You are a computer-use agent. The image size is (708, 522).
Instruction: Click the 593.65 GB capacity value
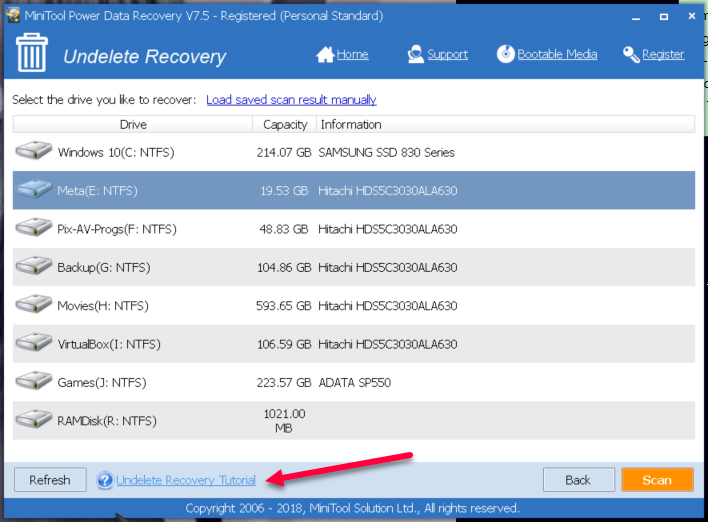[x=284, y=306]
